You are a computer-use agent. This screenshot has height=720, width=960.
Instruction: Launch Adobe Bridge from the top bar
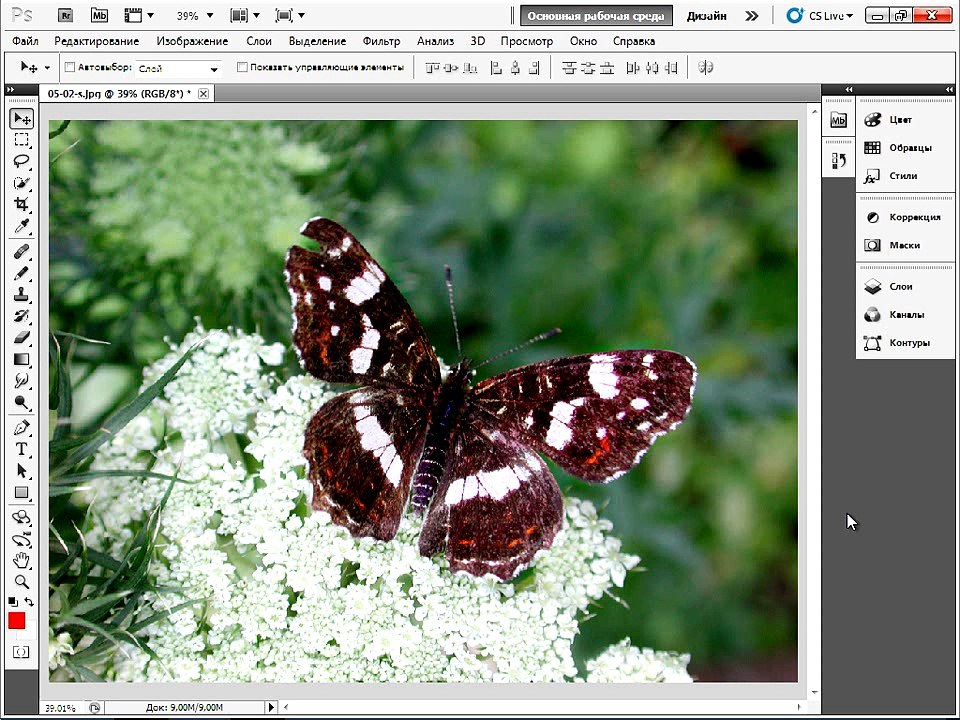coord(66,15)
